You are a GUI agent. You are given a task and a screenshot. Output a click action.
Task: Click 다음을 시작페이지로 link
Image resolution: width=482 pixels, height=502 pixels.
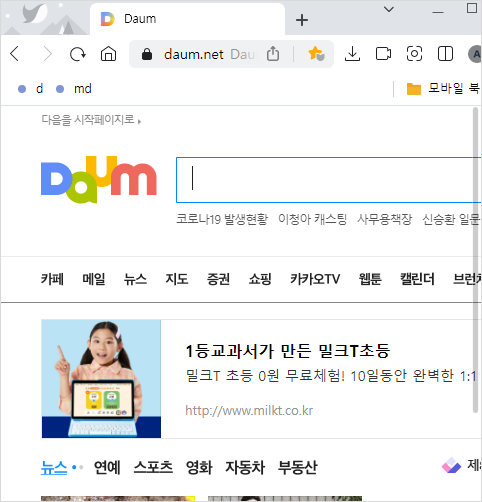click(x=91, y=119)
